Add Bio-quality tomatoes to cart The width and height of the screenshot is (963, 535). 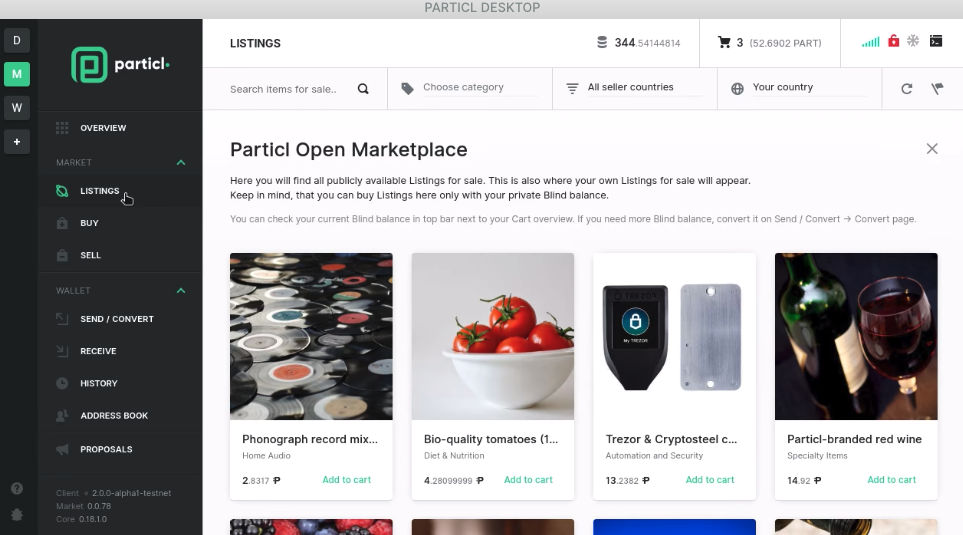[528, 480]
